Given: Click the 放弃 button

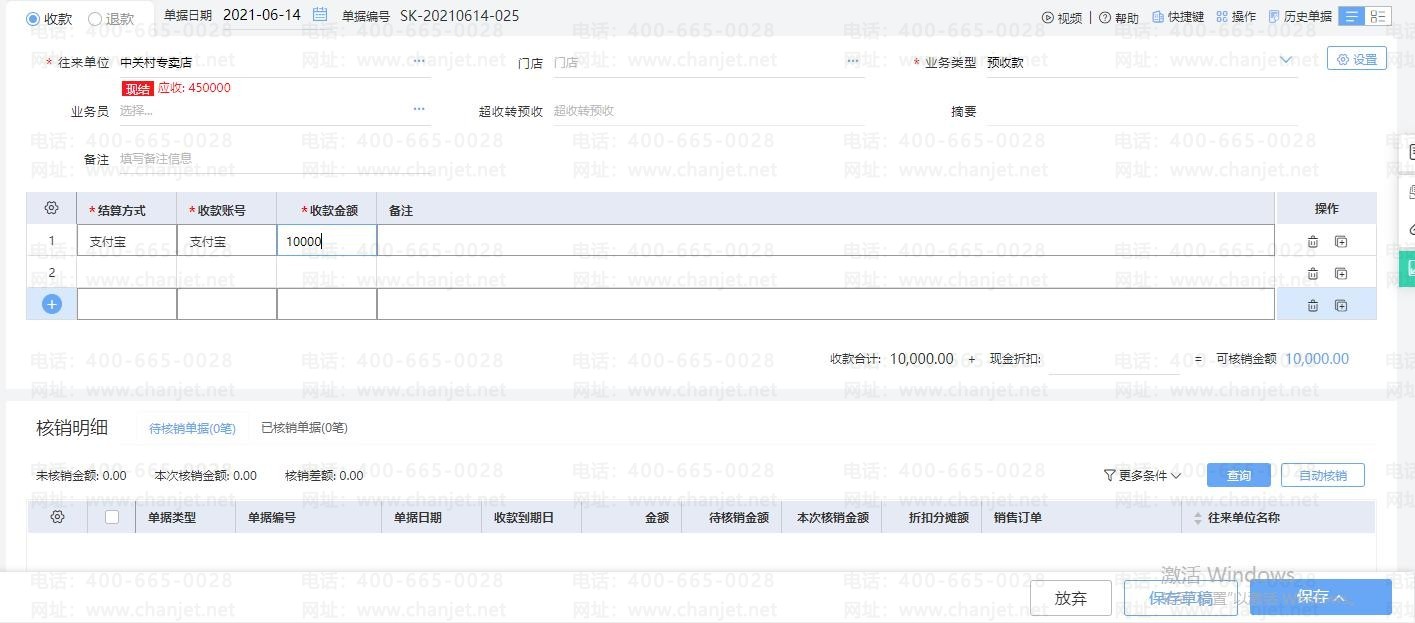Looking at the screenshot, I should point(1070,598).
